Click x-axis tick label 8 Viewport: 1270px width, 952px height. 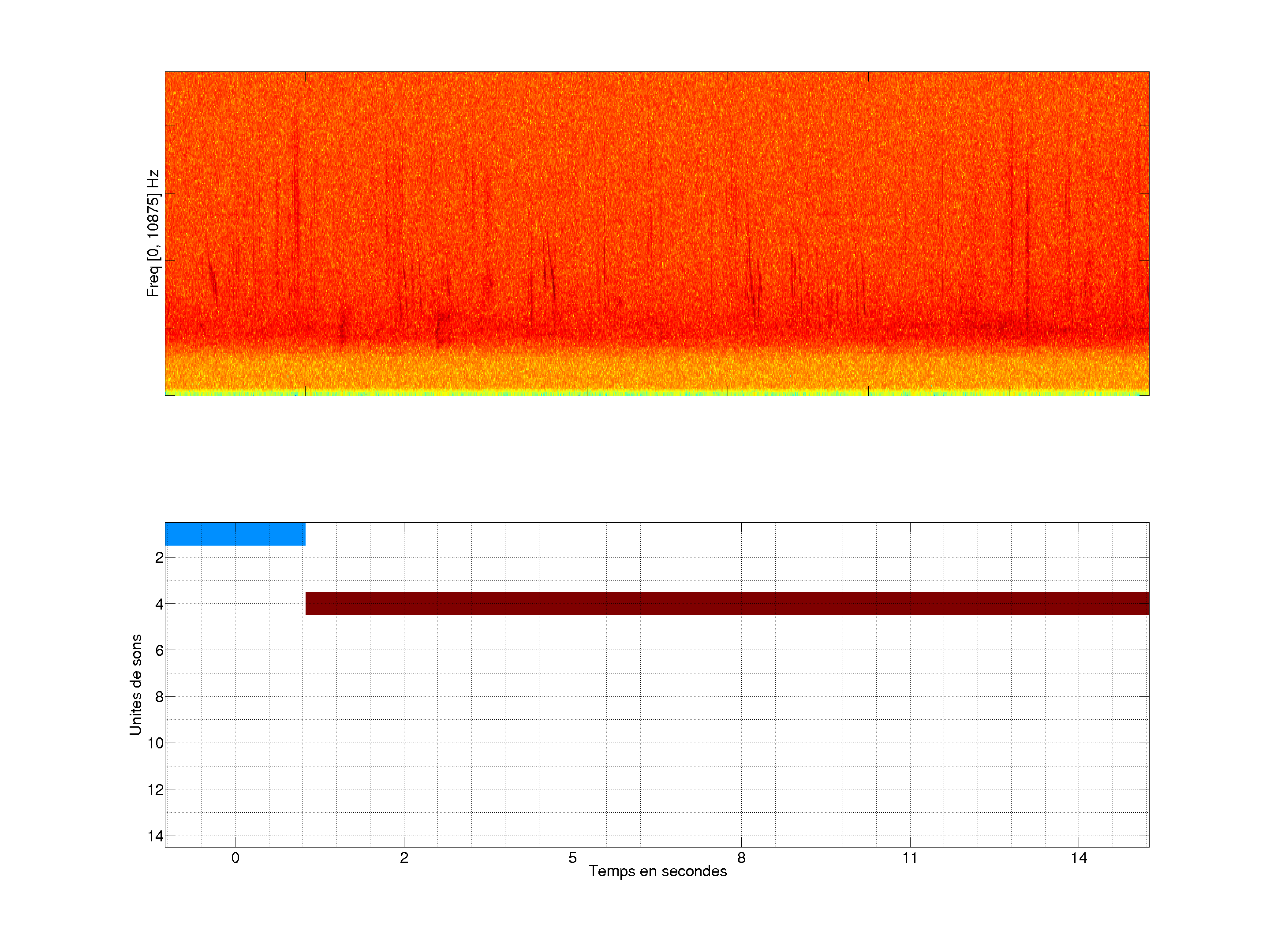tap(741, 858)
